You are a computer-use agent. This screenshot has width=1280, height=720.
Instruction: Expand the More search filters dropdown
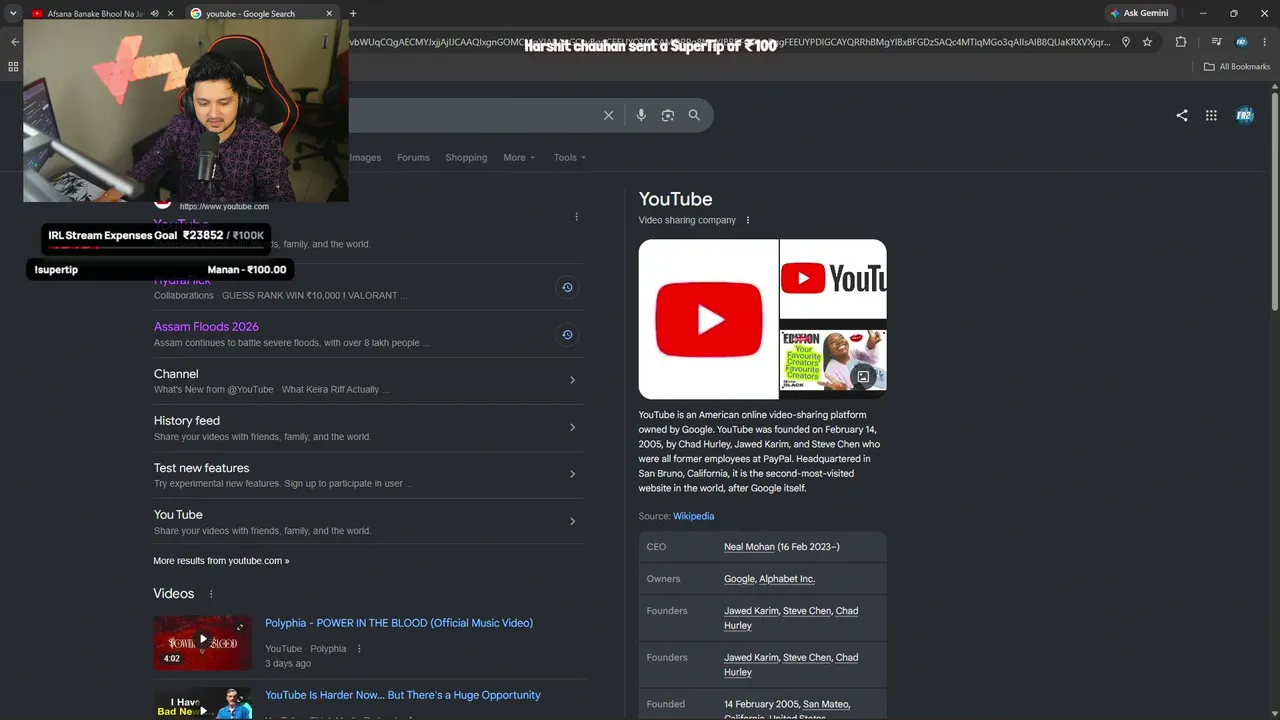coord(519,157)
